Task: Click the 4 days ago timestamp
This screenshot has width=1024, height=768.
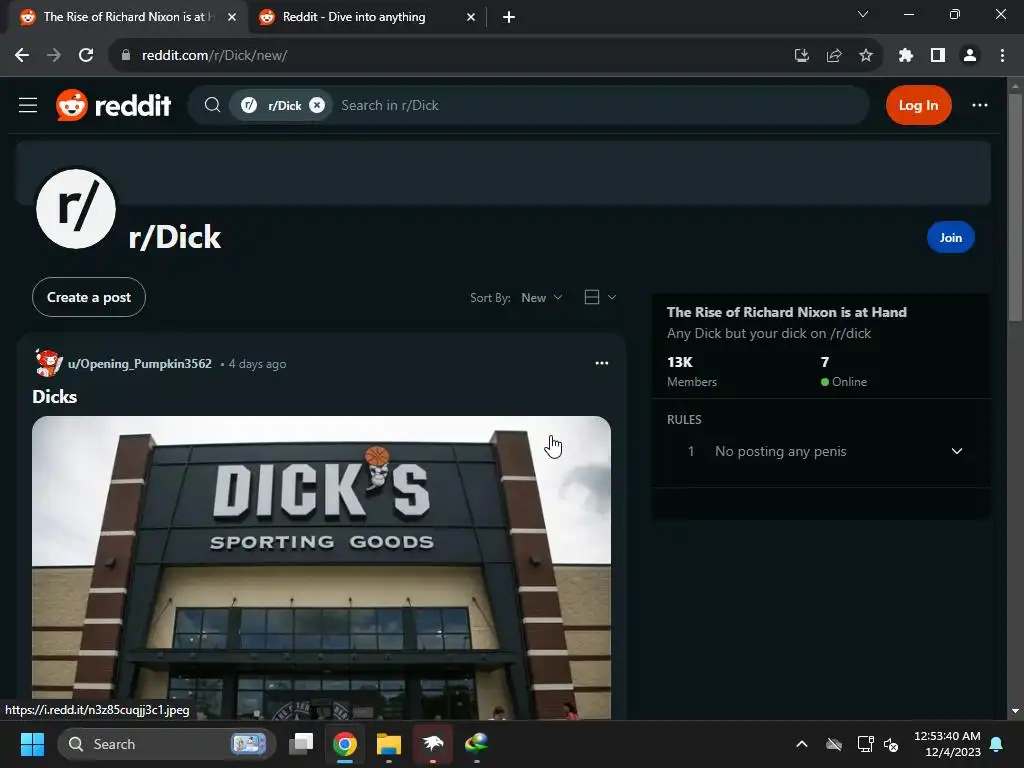Action: [x=257, y=364]
